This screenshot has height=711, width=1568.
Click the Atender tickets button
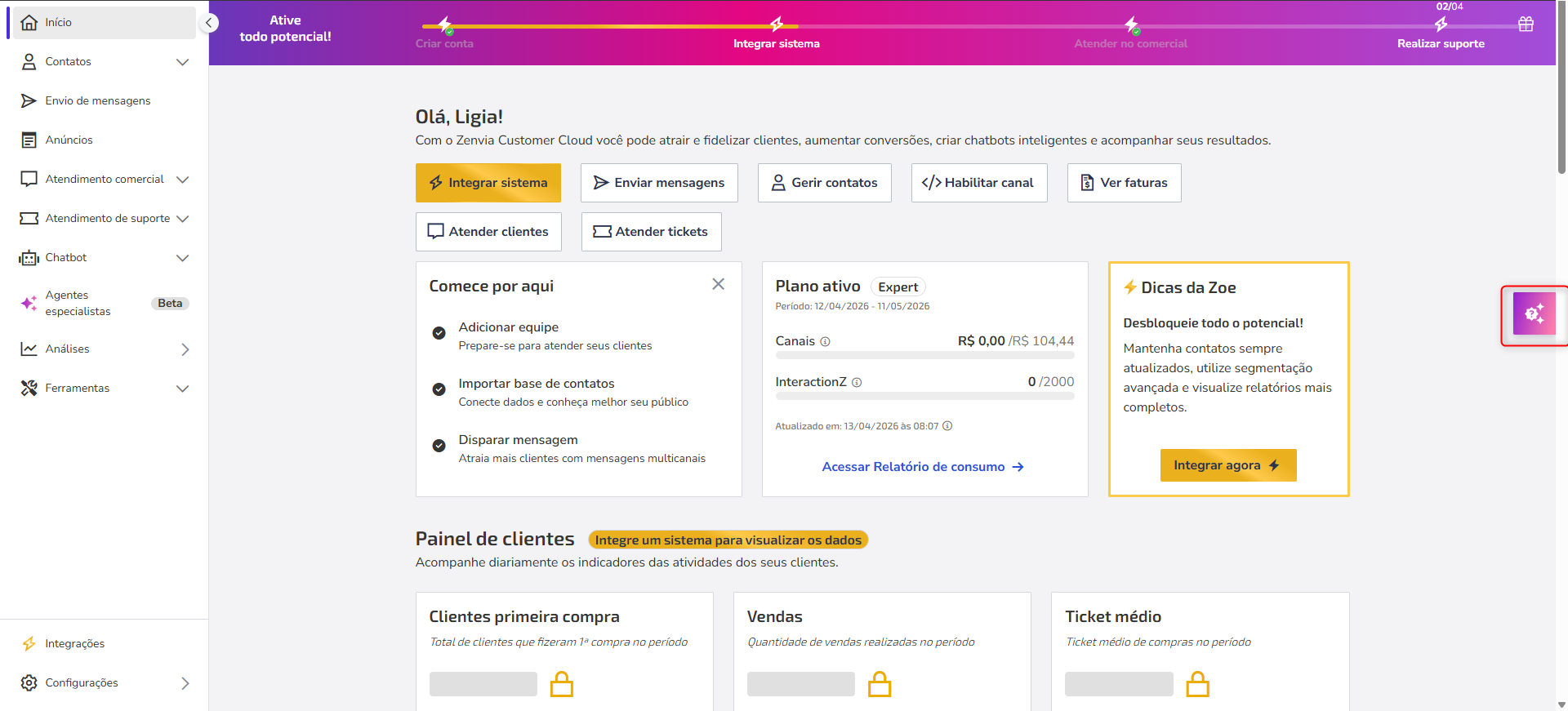tap(652, 232)
